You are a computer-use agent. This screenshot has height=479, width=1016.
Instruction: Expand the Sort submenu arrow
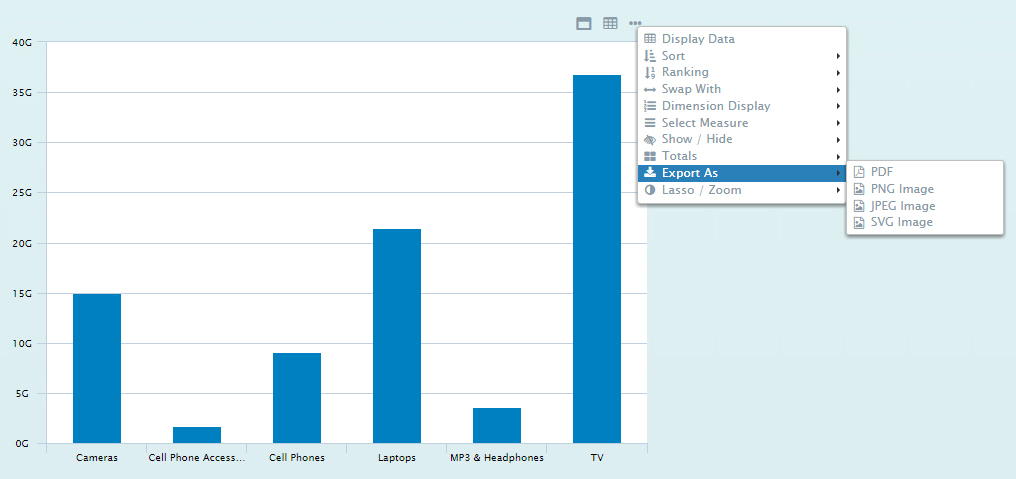coord(838,56)
